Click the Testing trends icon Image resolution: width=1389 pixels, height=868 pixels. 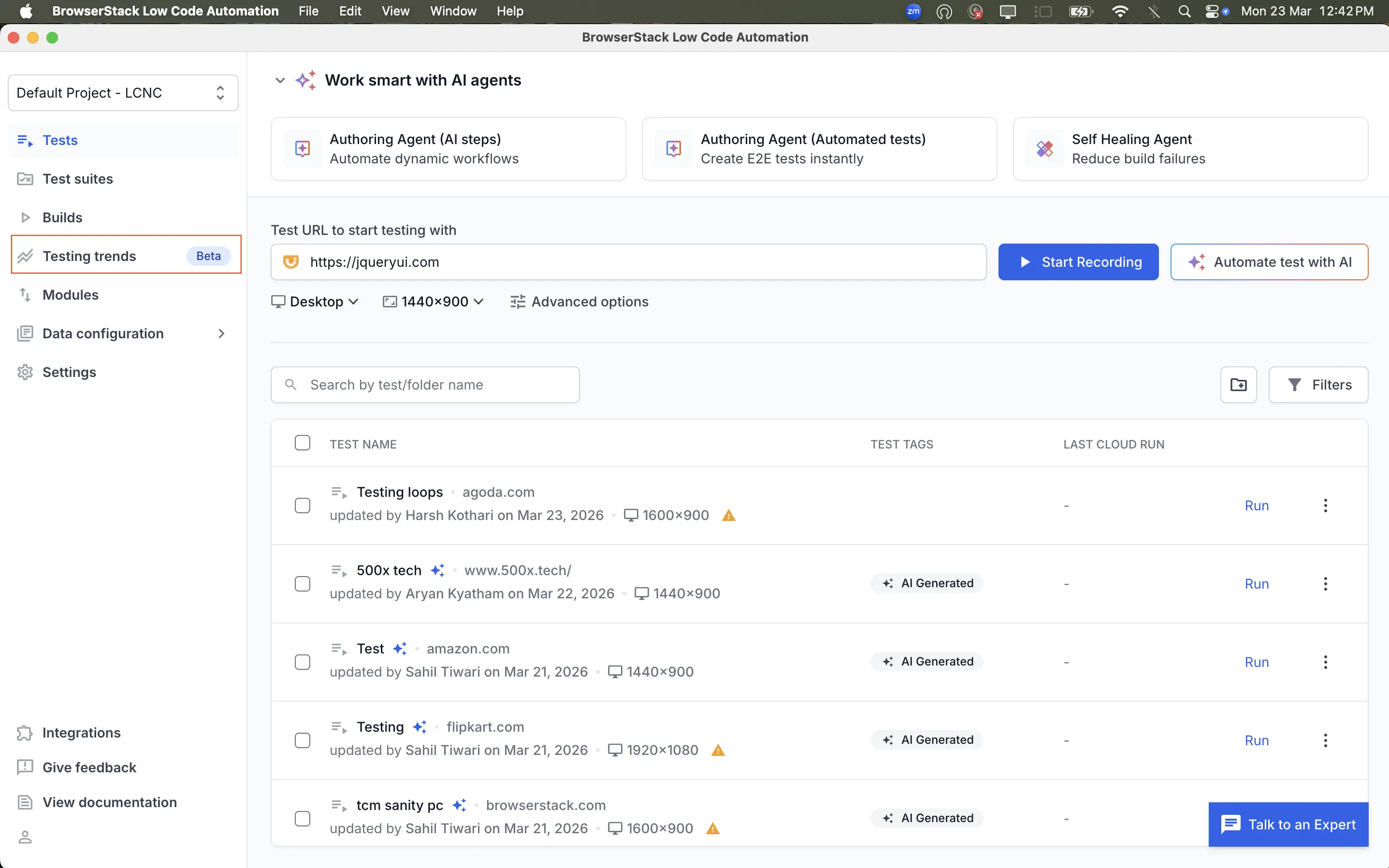pos(25,256)
